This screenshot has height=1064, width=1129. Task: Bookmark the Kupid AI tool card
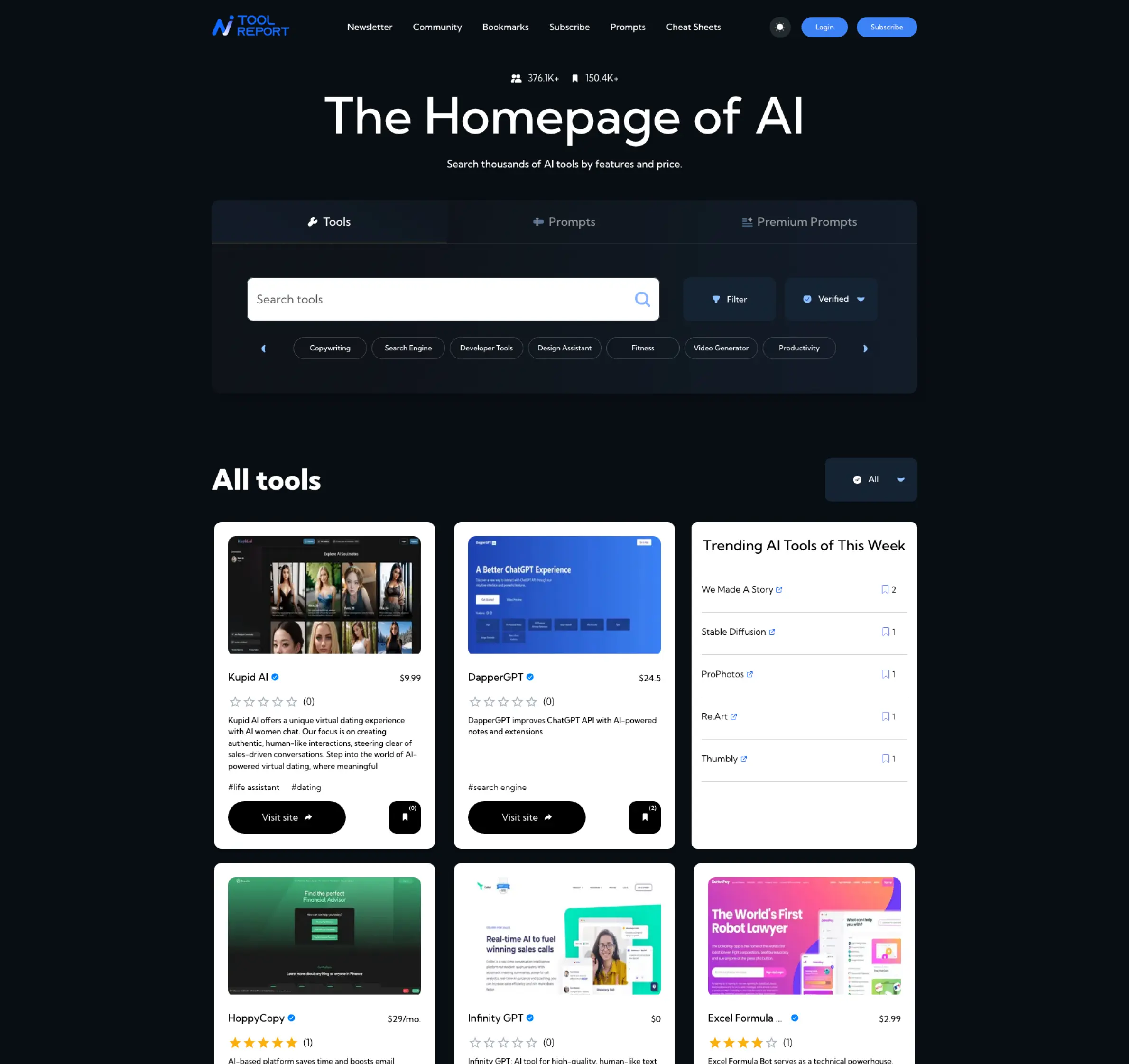pos(405,817)
